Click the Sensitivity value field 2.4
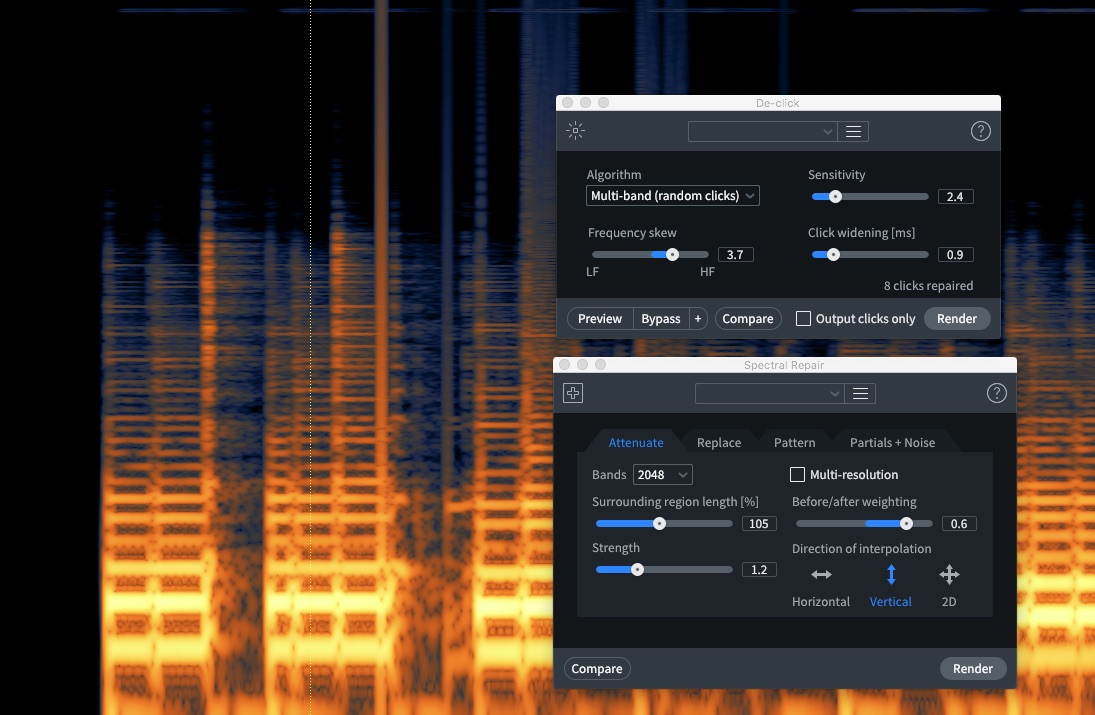 click(x=955, y=197)
